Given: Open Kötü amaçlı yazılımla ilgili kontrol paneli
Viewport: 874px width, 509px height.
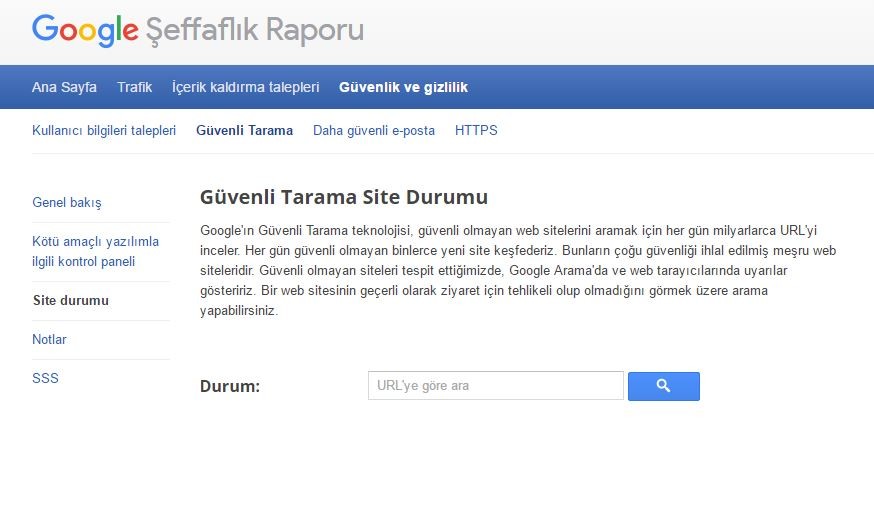Looking at the screenshot, I should point(95,251).
